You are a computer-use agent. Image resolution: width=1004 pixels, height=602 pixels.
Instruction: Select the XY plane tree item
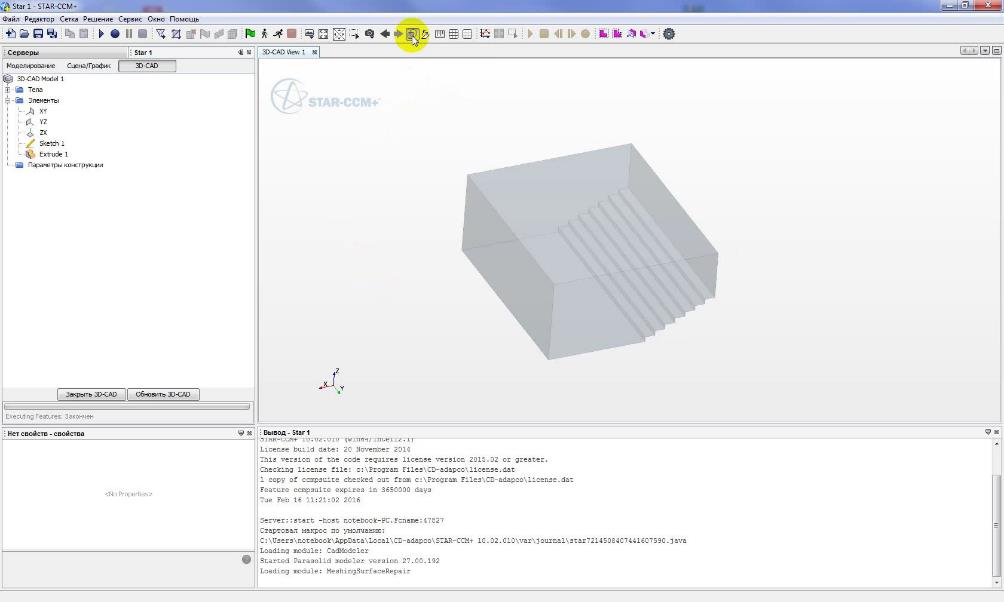pyautogui.click(x=42, y=111)
